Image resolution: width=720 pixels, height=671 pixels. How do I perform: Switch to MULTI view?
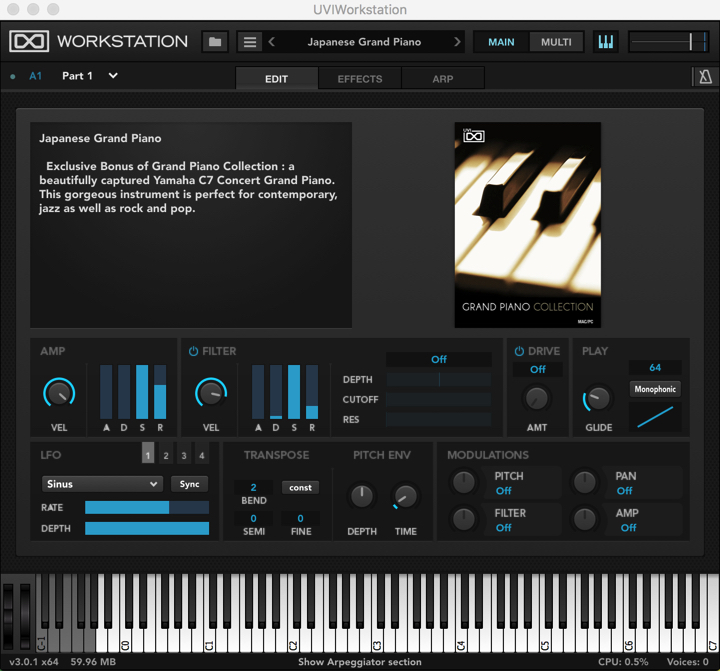[556, 42]
